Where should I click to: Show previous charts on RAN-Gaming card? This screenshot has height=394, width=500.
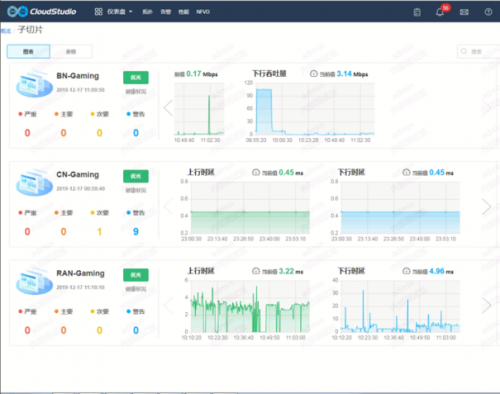pos(168,305)
